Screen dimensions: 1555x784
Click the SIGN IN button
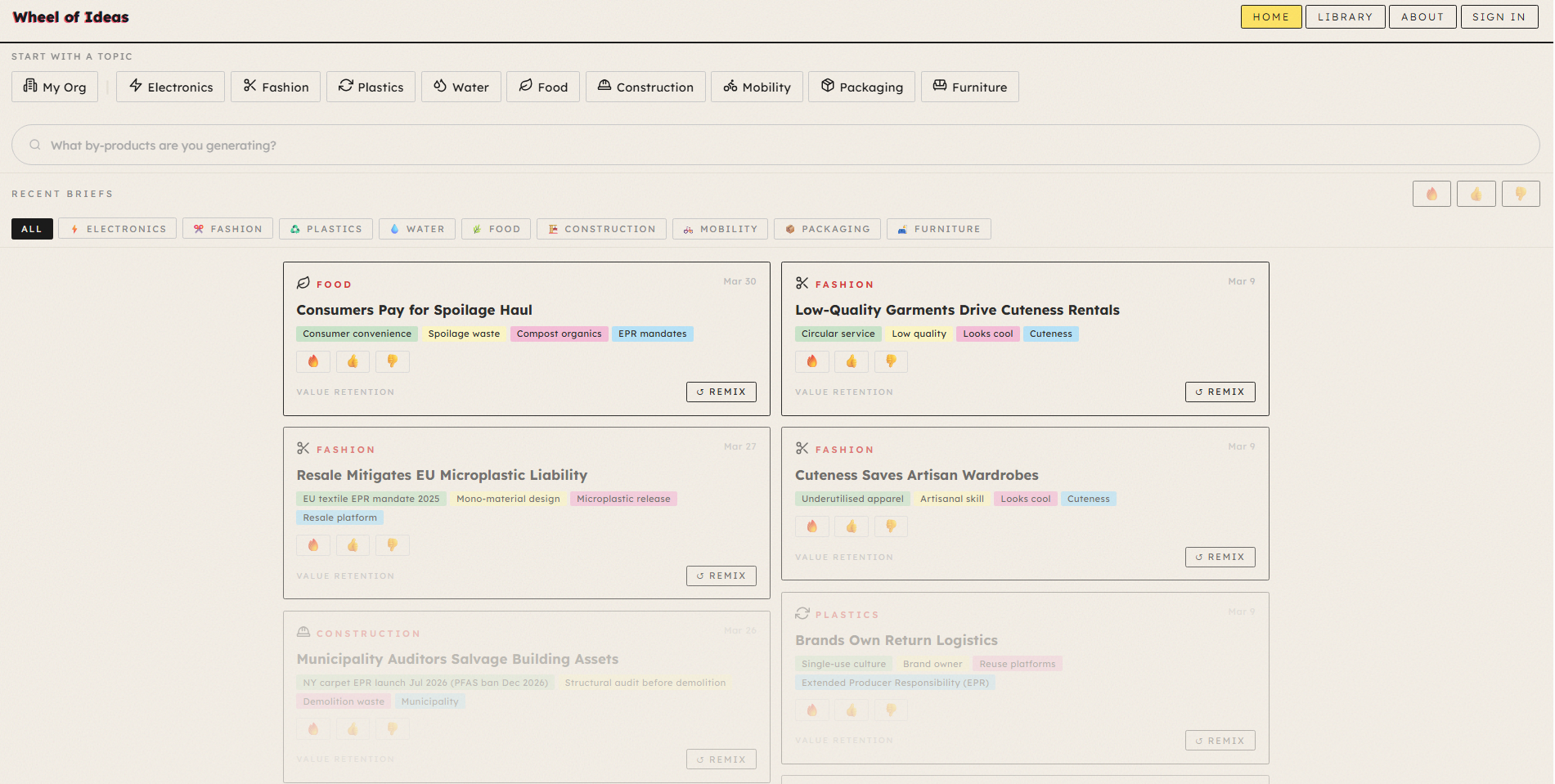click(x=1499, y=16)
